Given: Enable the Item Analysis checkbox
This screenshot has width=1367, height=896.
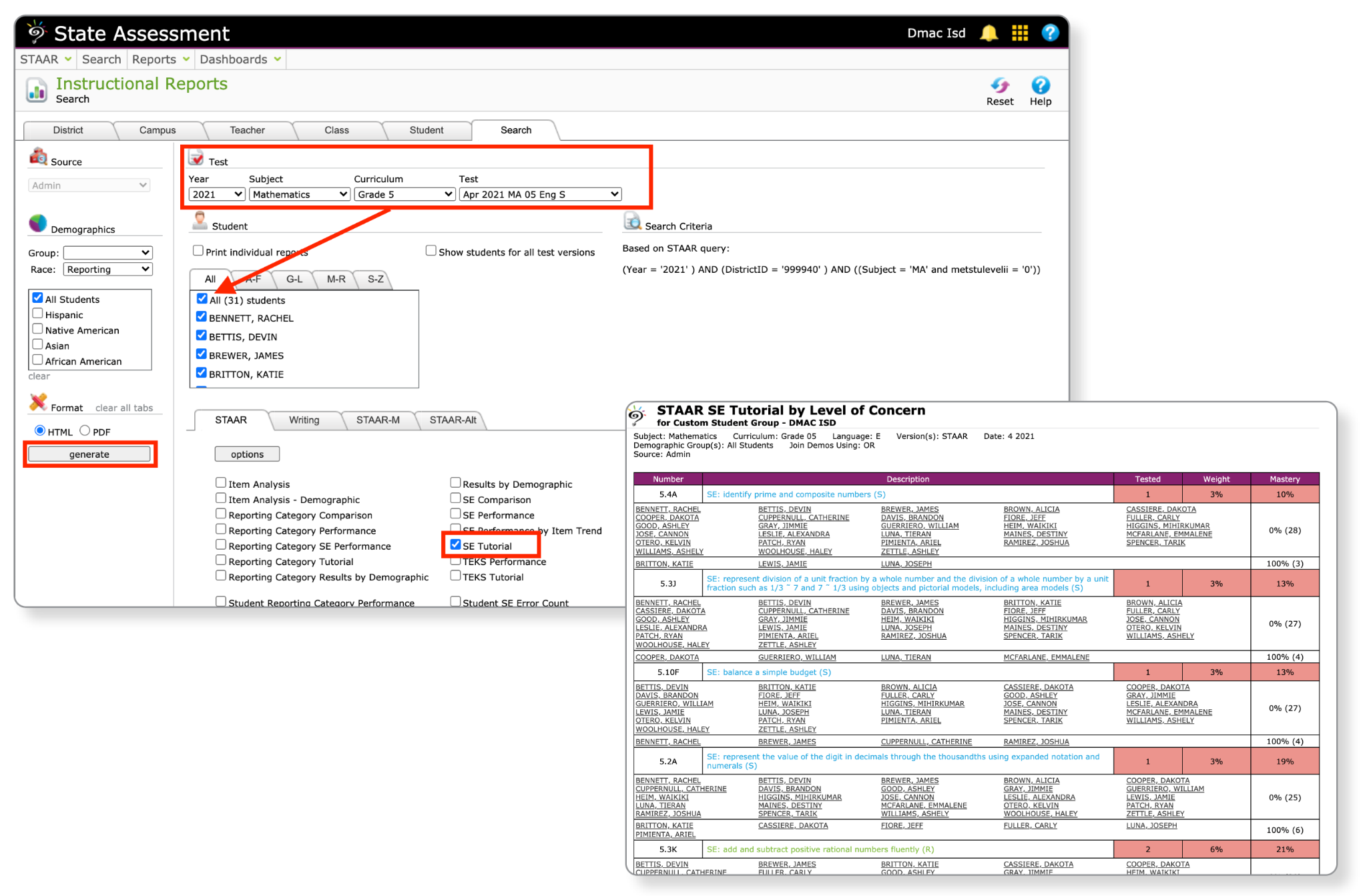Looking at the screenshot, I should click(221, 482).
